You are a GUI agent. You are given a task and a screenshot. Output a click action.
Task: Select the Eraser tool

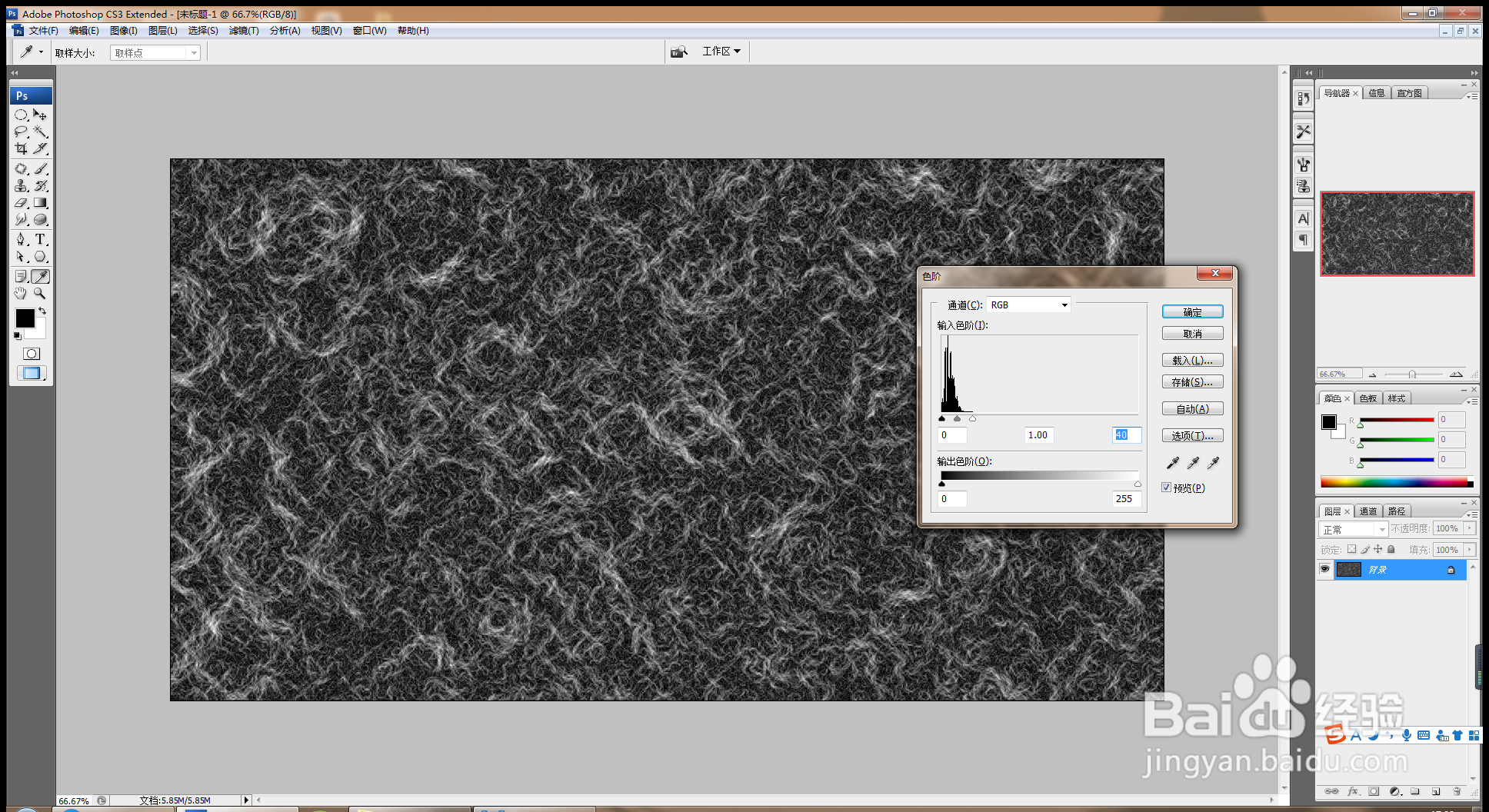tap(22, 203)
